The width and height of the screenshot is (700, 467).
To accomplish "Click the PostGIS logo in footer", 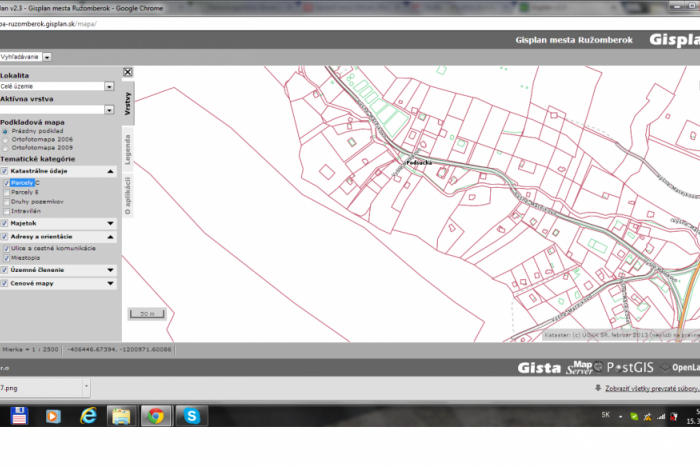I will click(639, 367).
